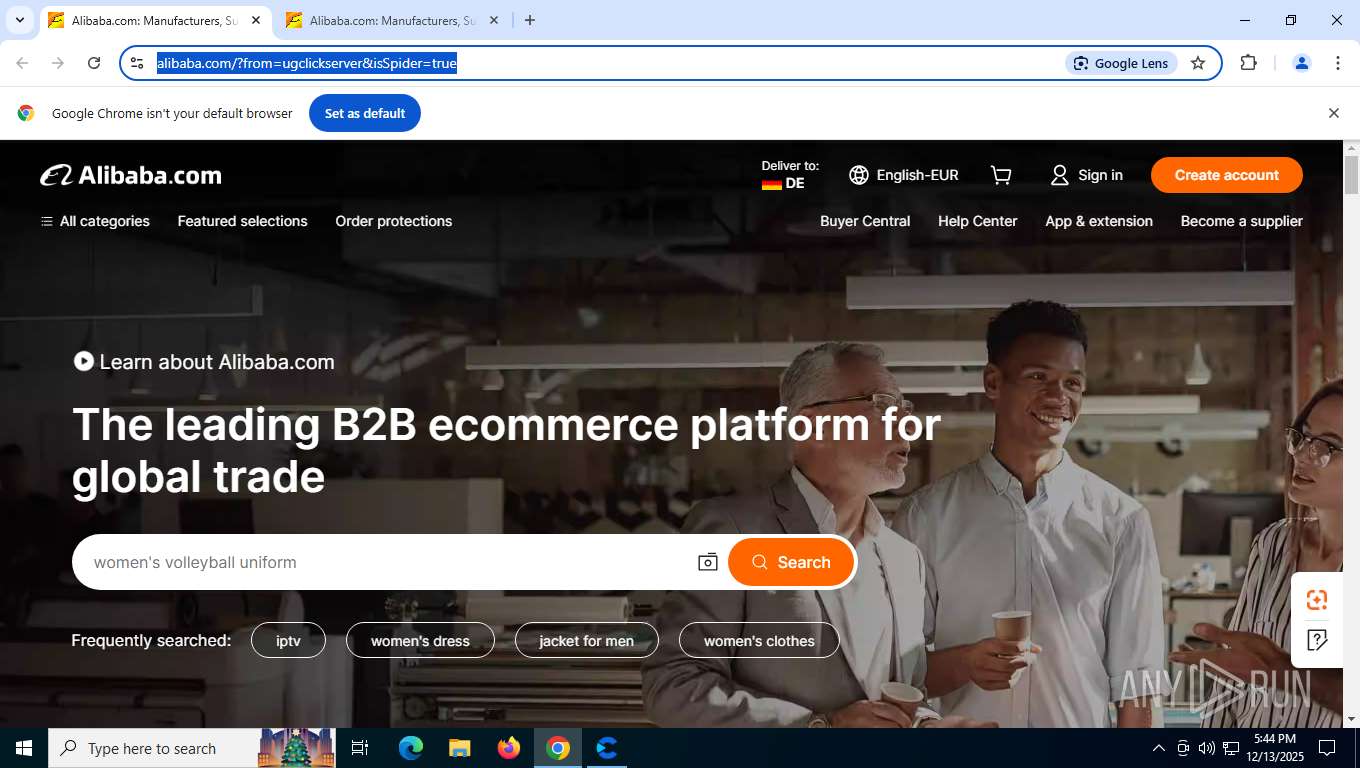Image resolution: width=1360 pixels, height=768 pixels.
Task: Select the jacket for men search chip
Action: point(587,640)
